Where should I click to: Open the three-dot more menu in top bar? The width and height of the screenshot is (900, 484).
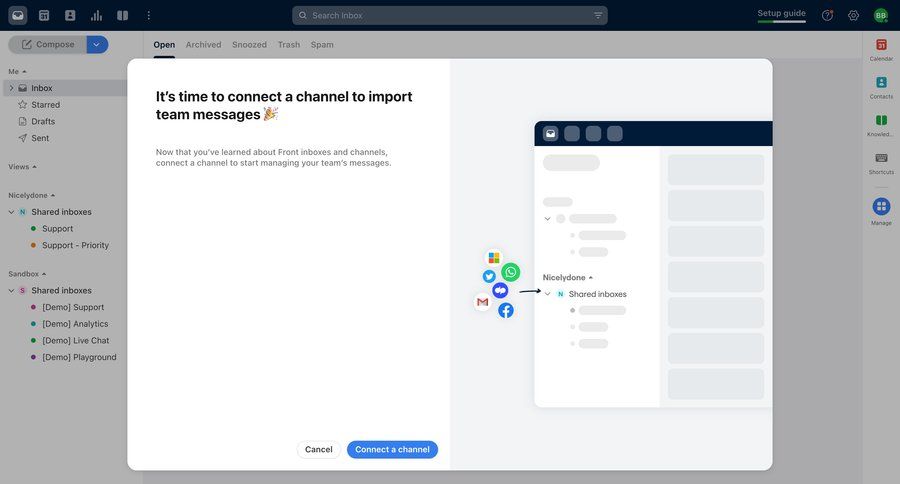(149, 16)
